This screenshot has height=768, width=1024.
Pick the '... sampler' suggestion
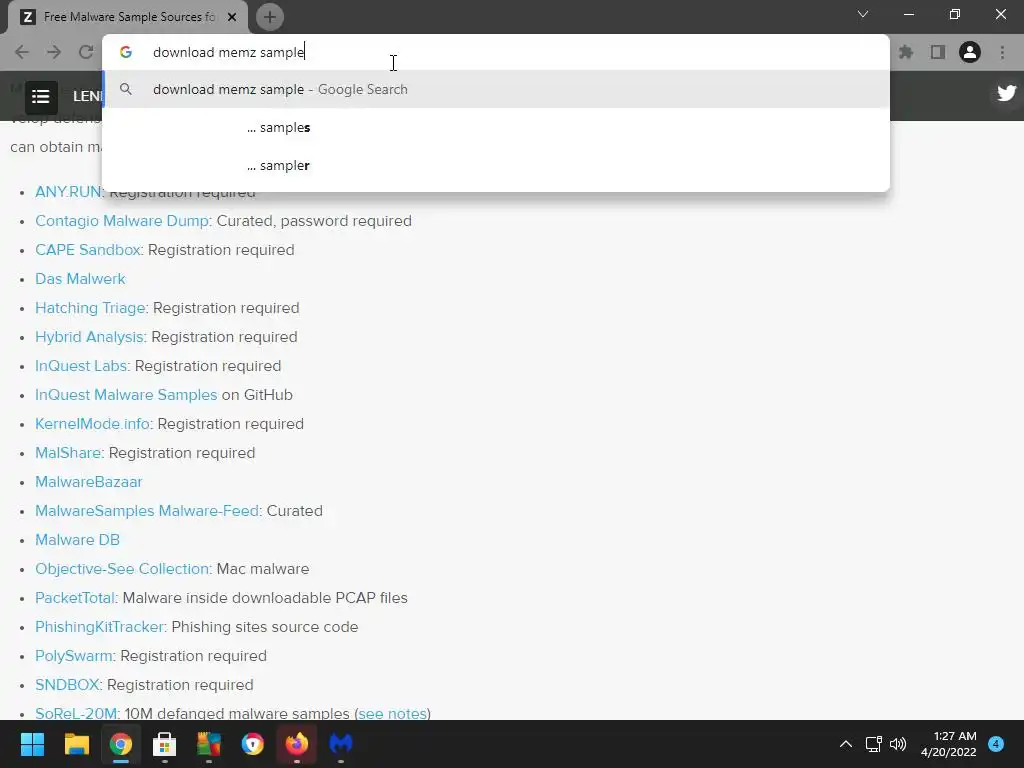(496, 165)
